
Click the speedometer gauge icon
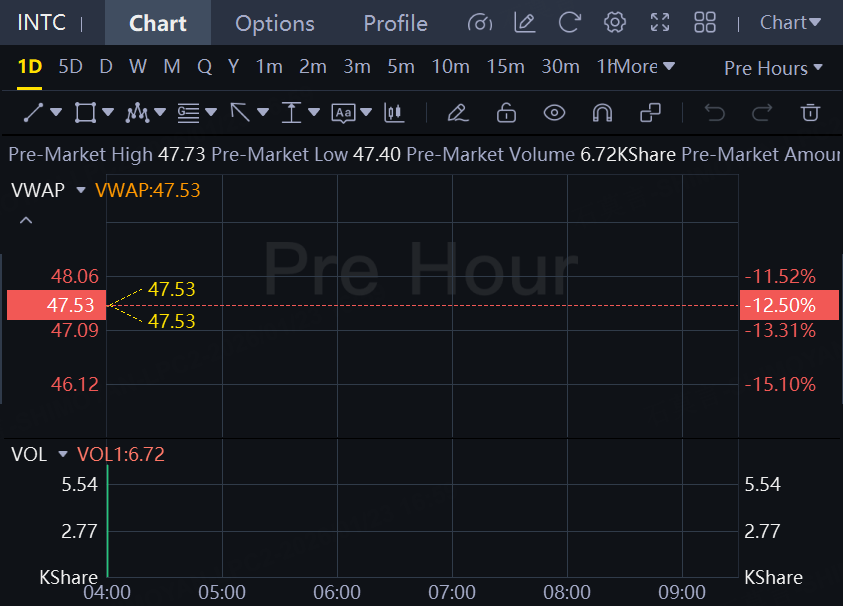click(480, 23)
